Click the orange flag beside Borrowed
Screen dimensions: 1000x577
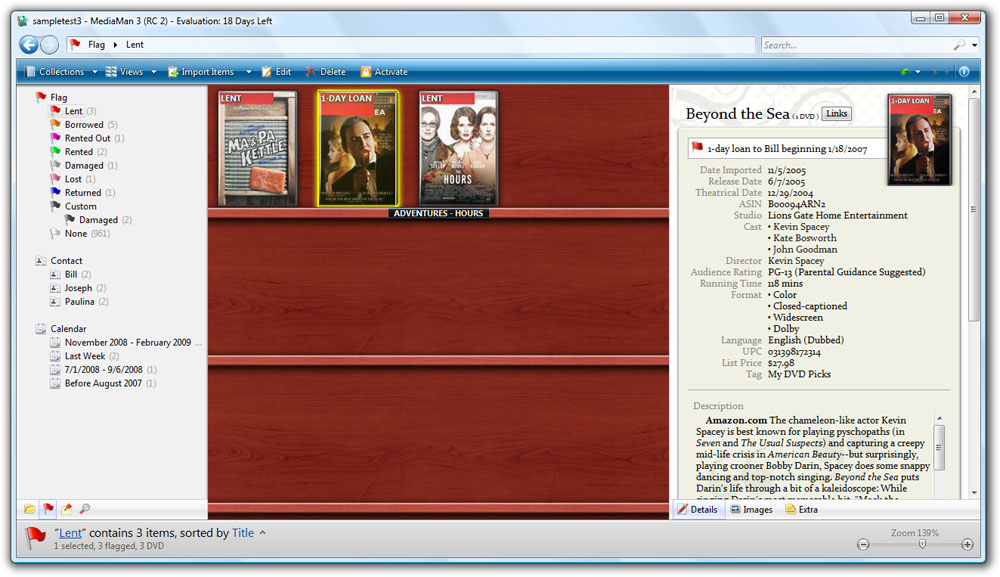pos(55,124)
